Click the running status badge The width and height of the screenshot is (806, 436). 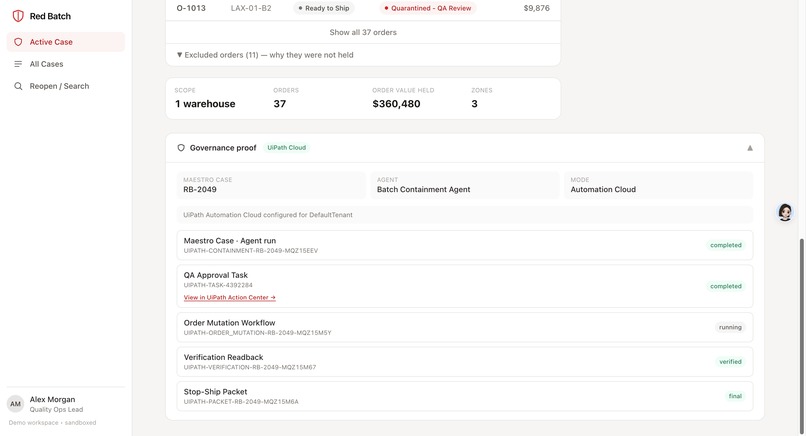click(730, 328)
